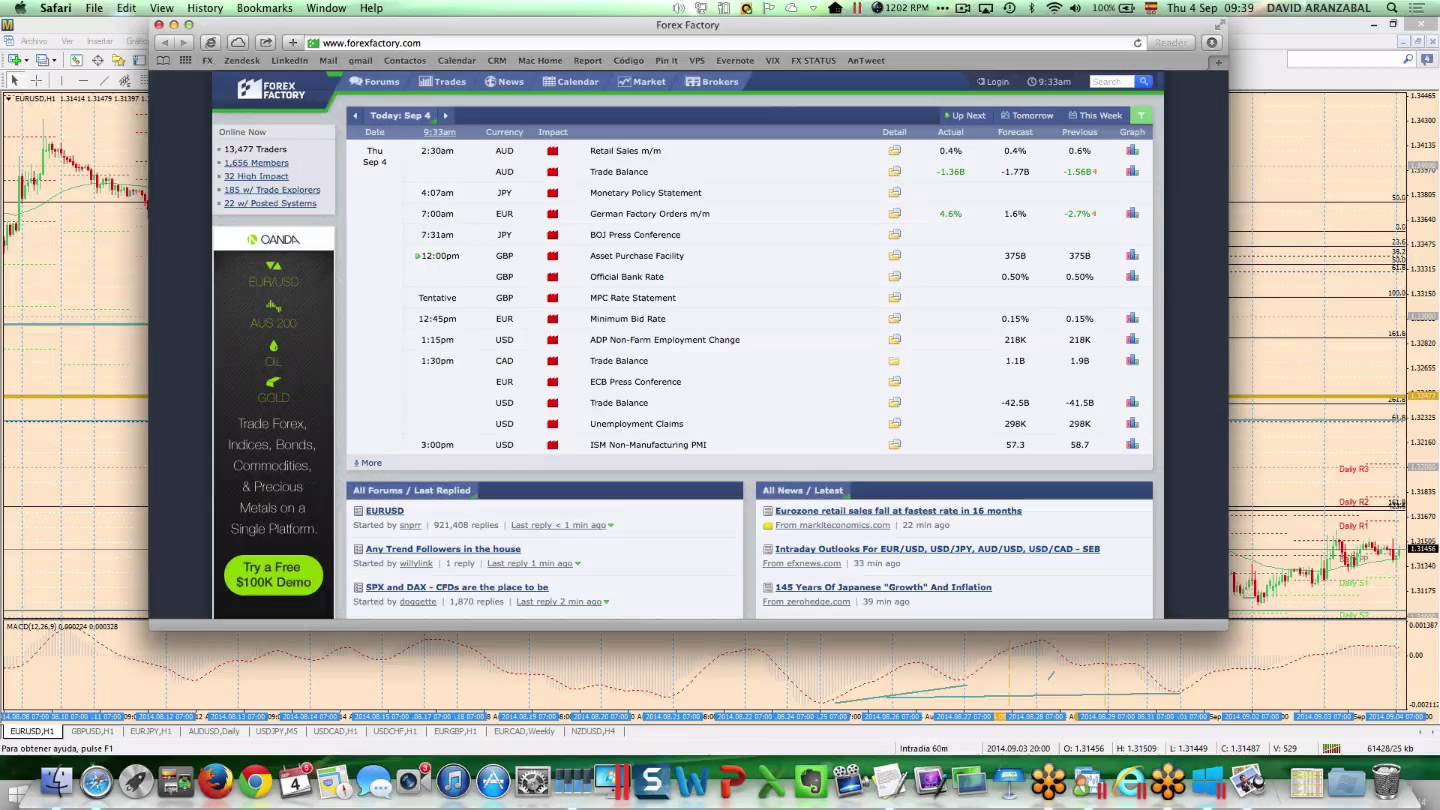Go to previous day arrow in calendar

pos(355,116)
